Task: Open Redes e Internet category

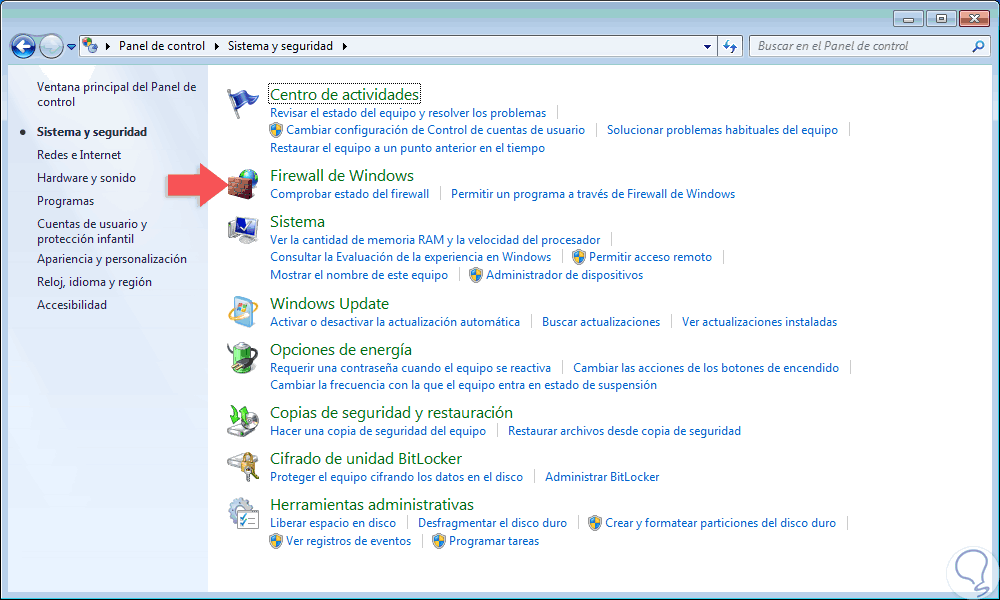Action: coord(79,155)
